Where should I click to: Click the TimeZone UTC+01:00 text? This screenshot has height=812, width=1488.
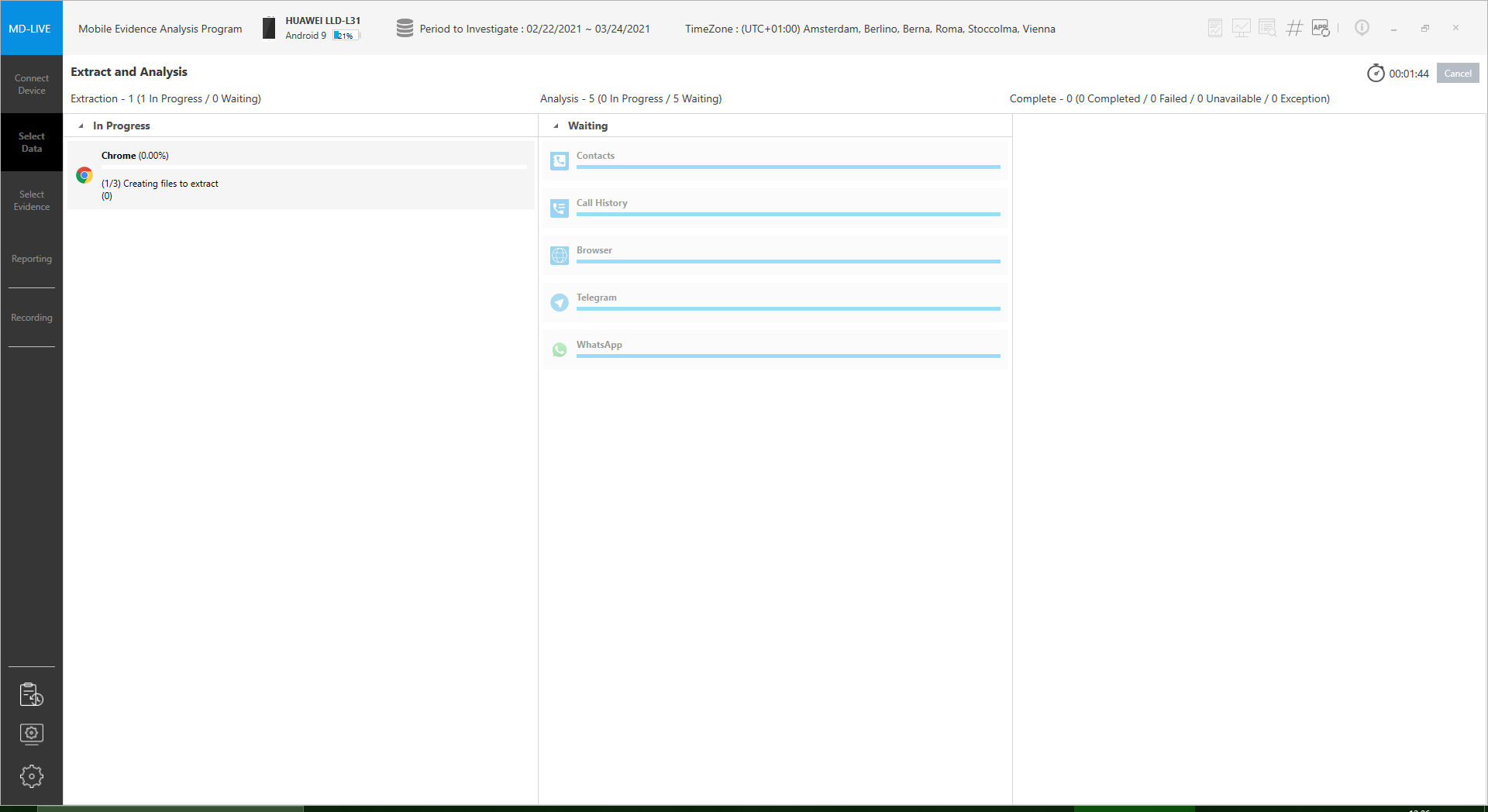[870, 29]
